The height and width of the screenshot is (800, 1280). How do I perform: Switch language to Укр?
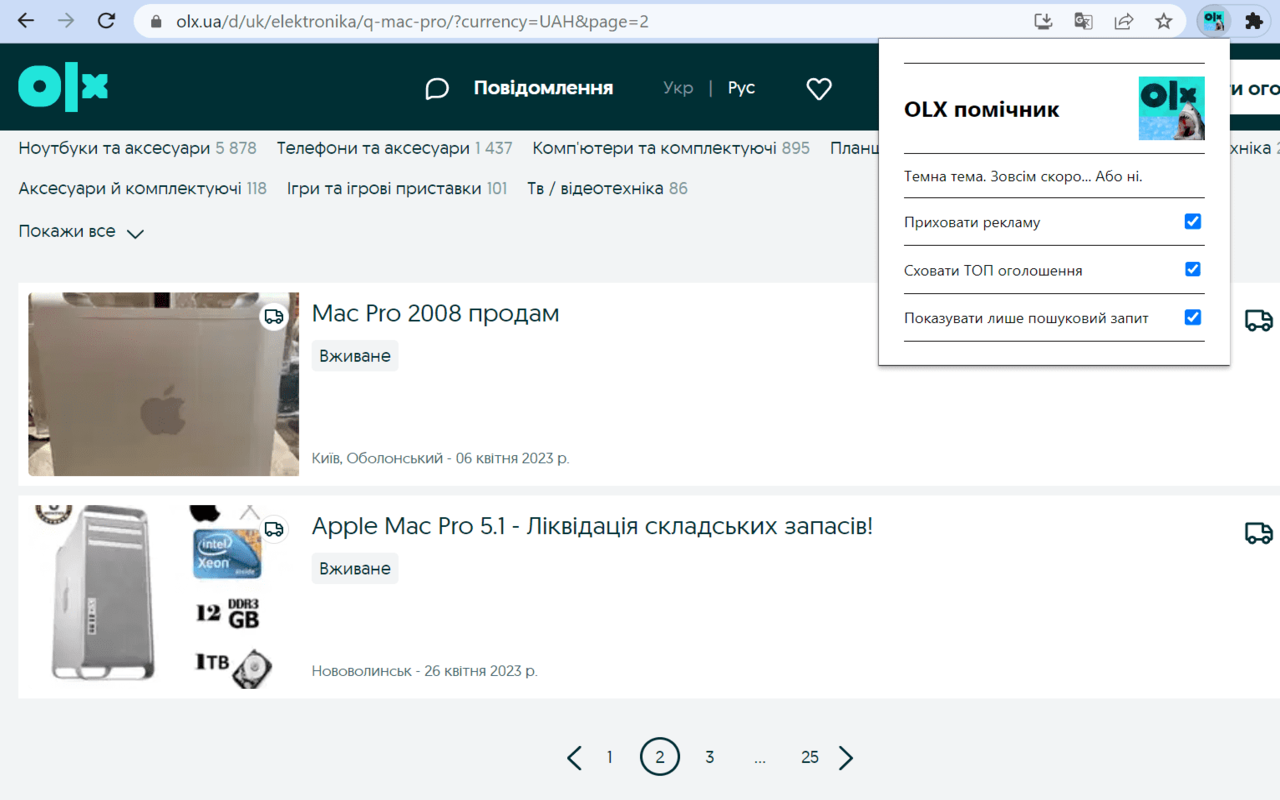click(678, 88)
